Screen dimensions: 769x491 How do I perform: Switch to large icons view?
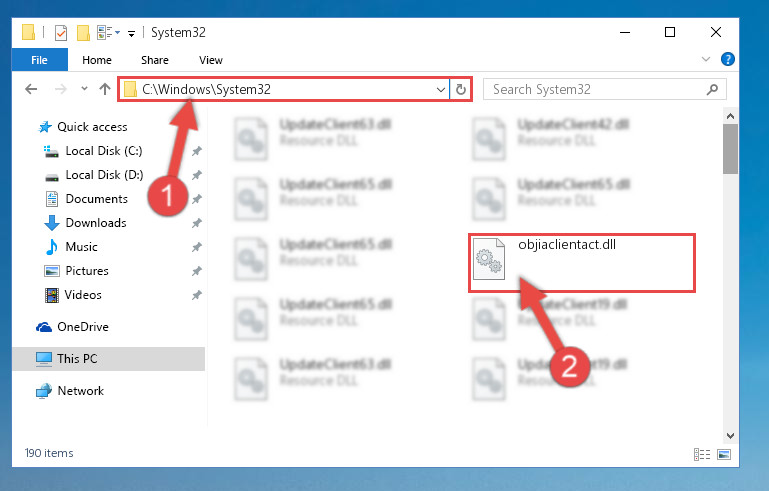pos(724,454)
